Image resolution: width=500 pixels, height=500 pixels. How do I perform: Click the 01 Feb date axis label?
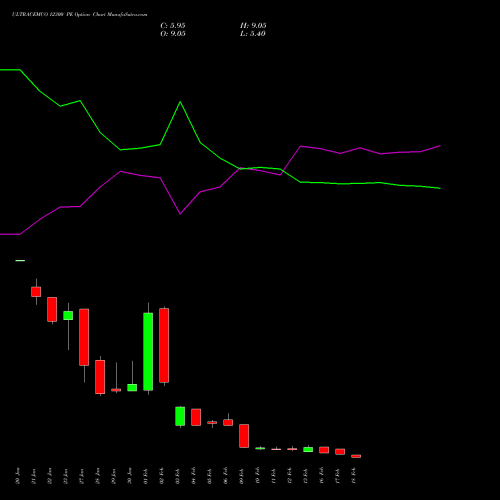tap(146, 476)
